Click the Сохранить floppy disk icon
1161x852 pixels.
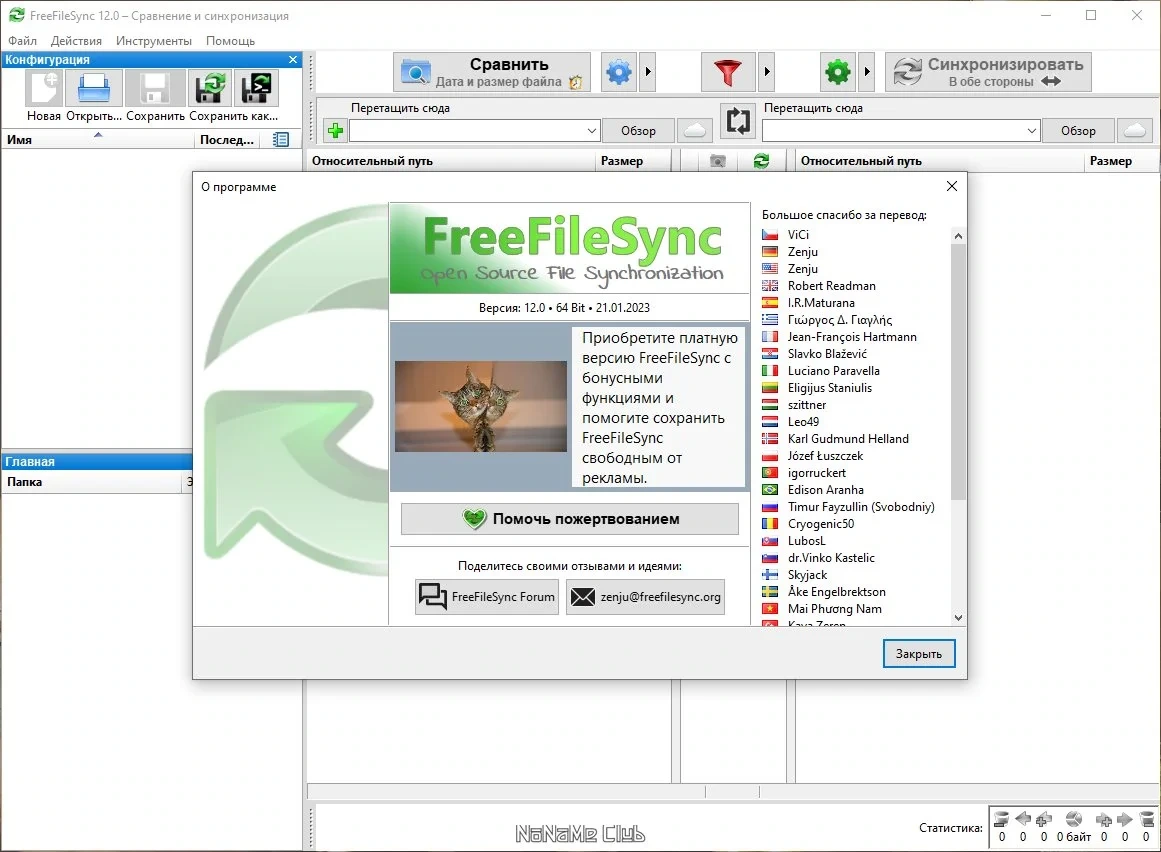155,89
